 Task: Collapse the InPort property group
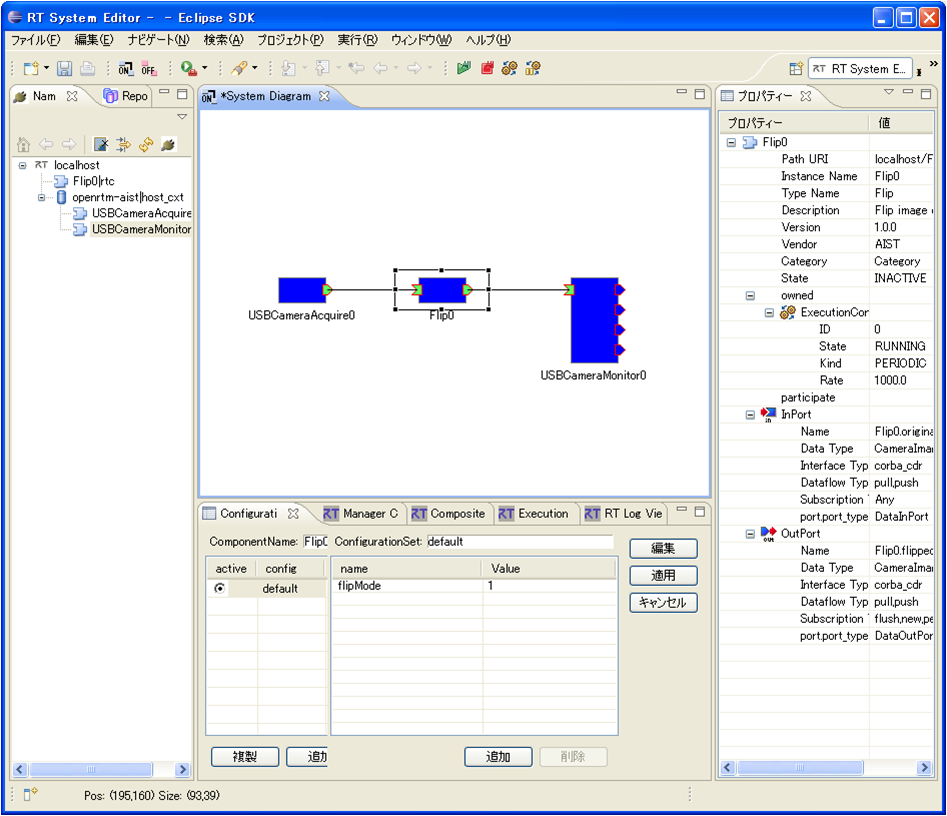click(x=750, y=414)
